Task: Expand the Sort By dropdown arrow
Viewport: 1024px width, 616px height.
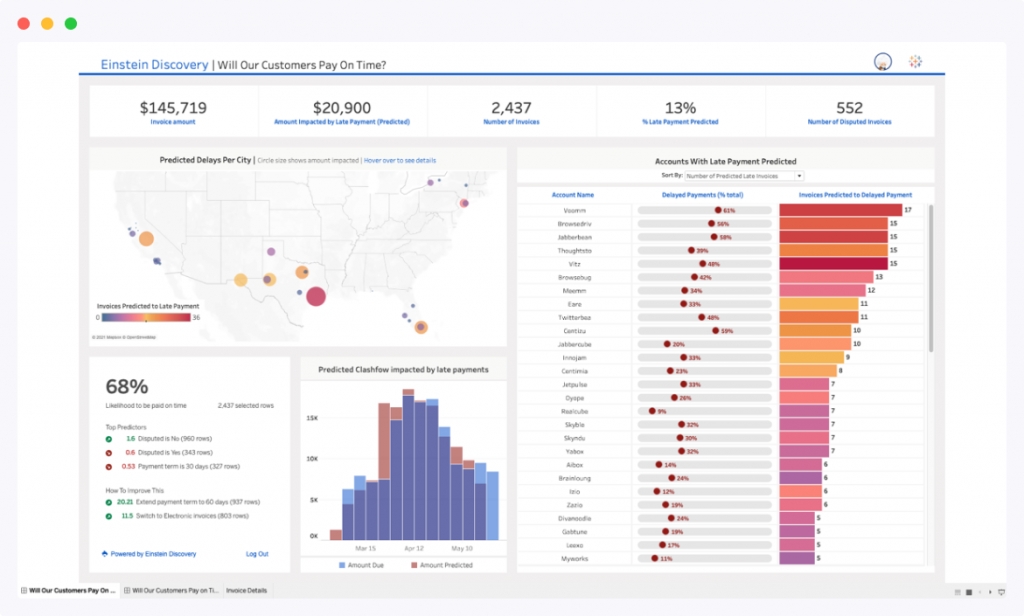Action: (x=797, y=176)
